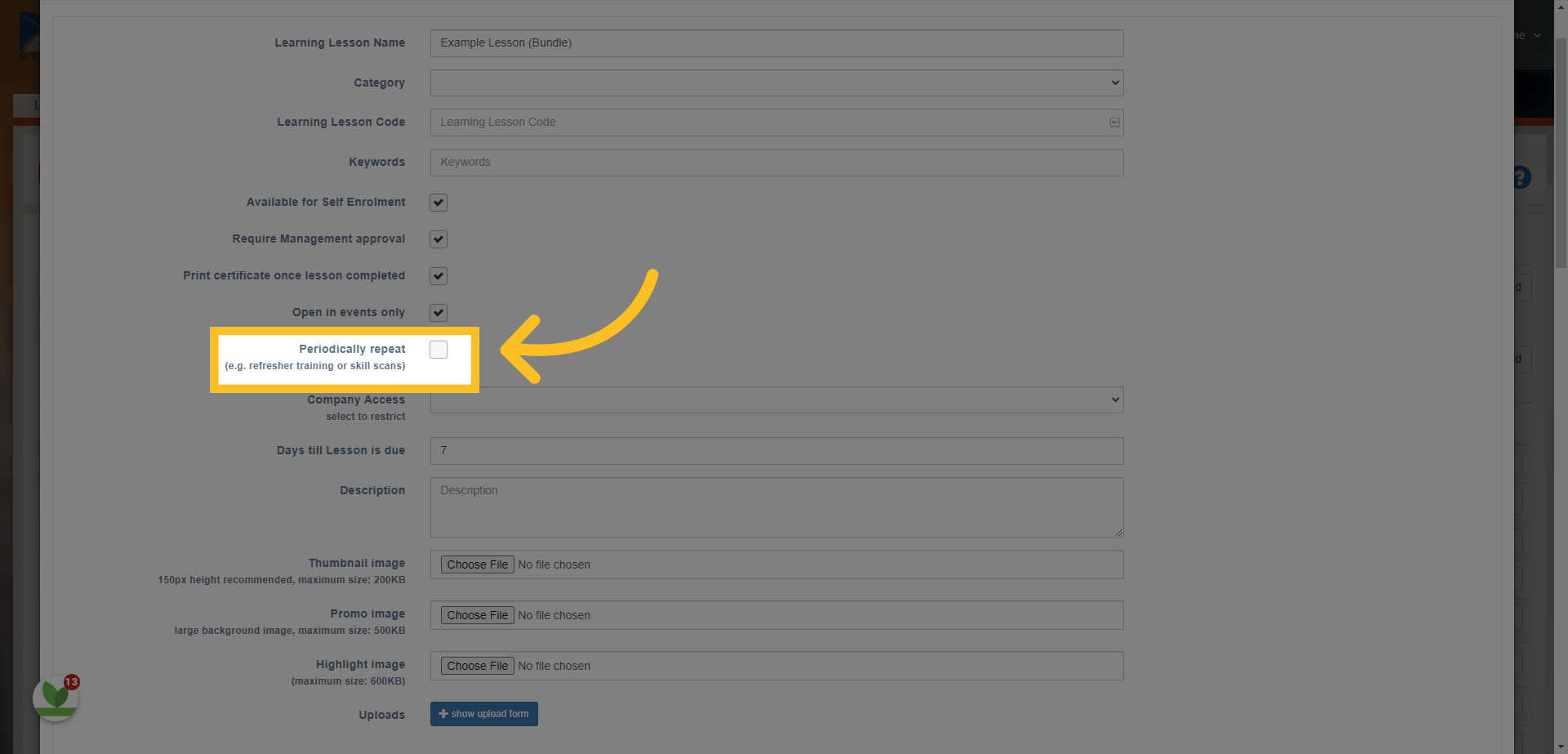Click the Learning Lesson Name field
The width and height of the screenshot is (1568, 754).
pos(777,43)
